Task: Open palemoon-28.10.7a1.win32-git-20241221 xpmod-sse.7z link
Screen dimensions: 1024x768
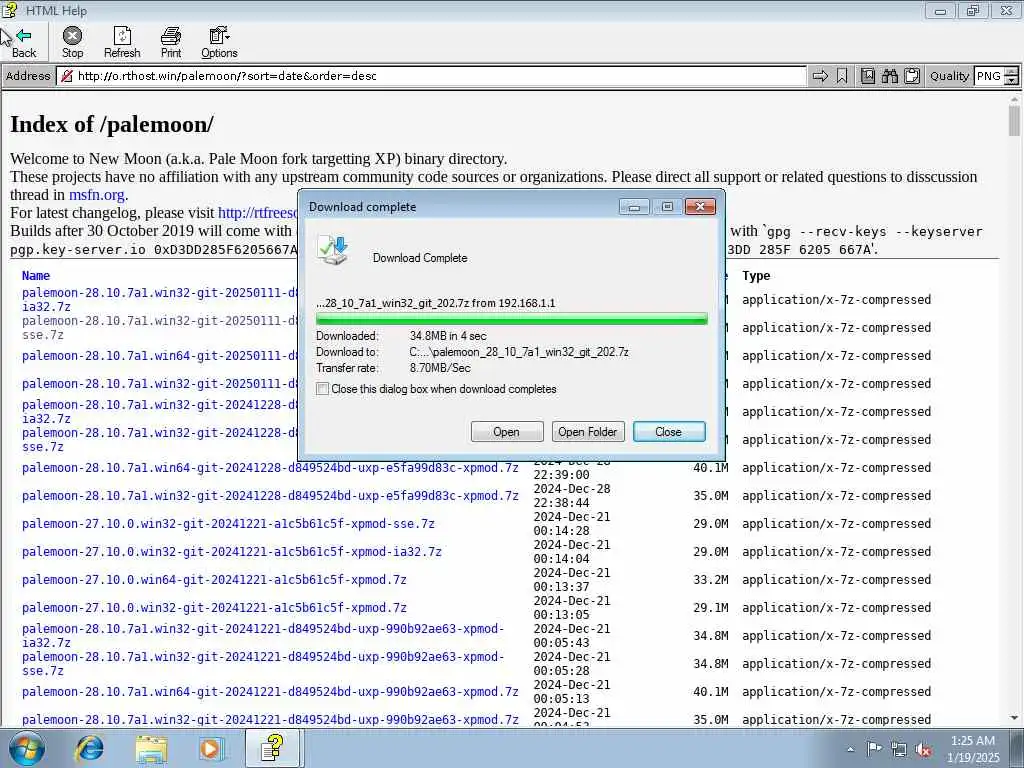Action: pos(263,664)
